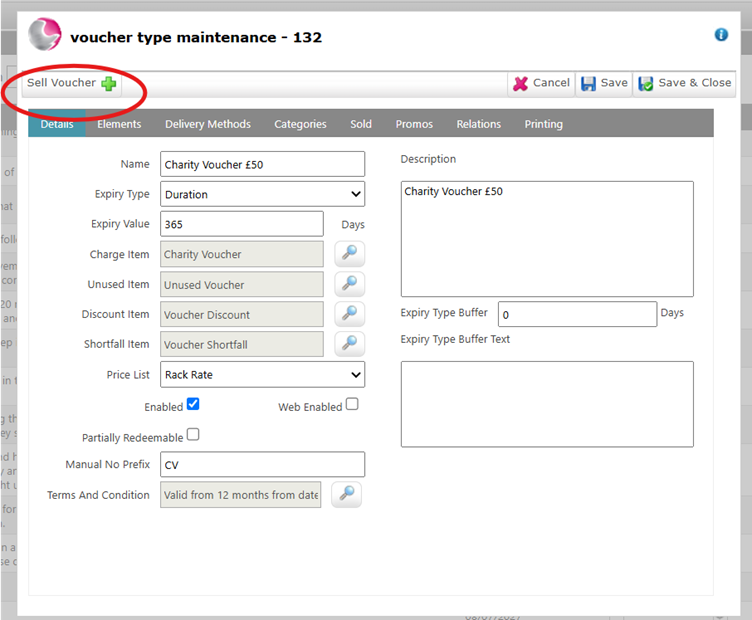Open the Unused Item lookup magnifier
Image resolution: width=752 pixels, height=620 pixels.
[x=350, y=284]
